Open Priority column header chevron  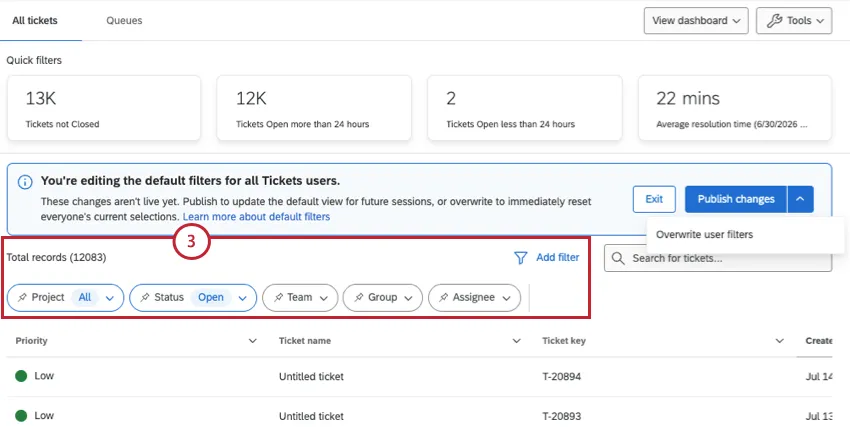pos(253,341)
